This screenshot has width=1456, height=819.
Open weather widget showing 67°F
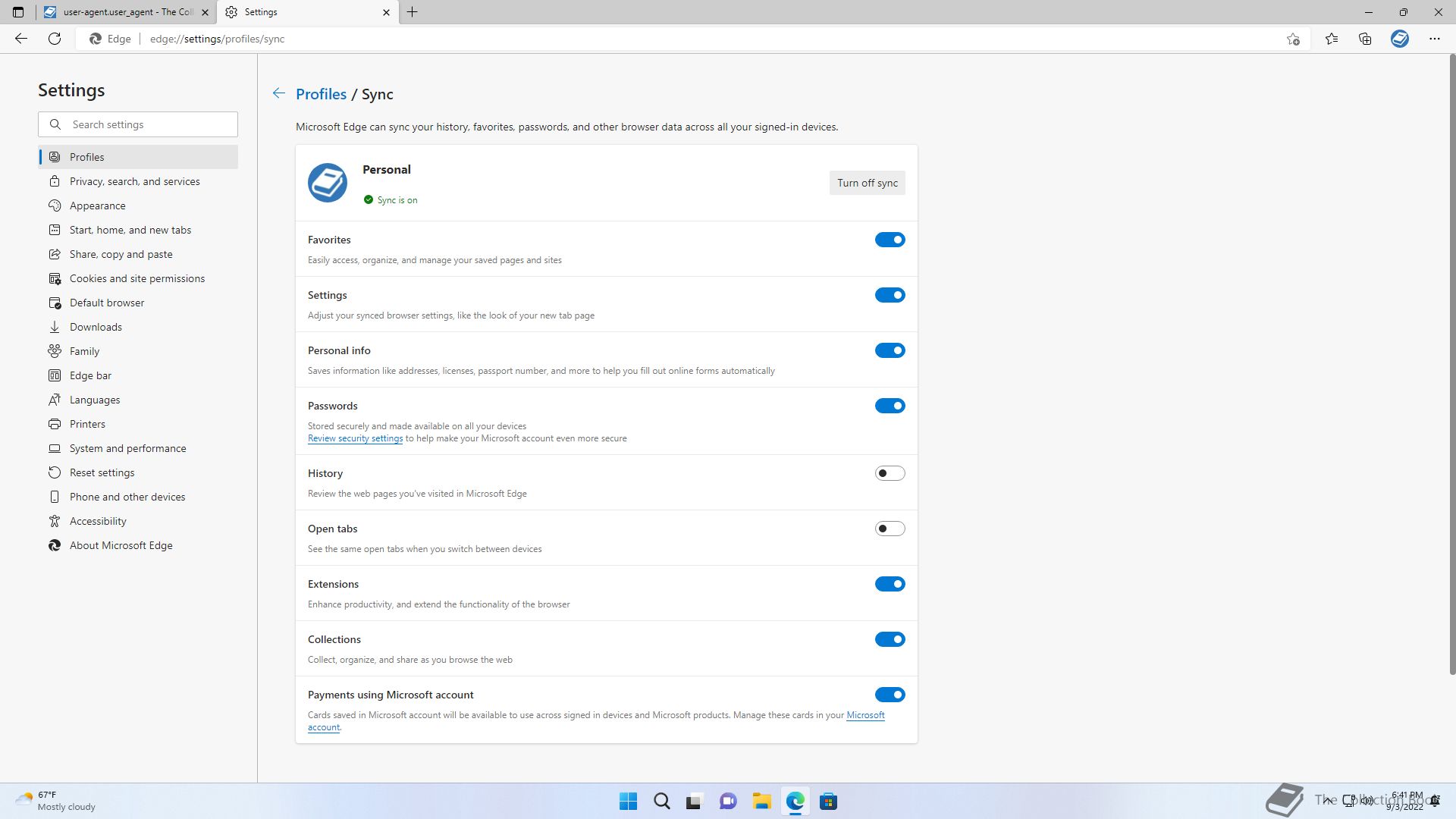[x=55, y=801]
